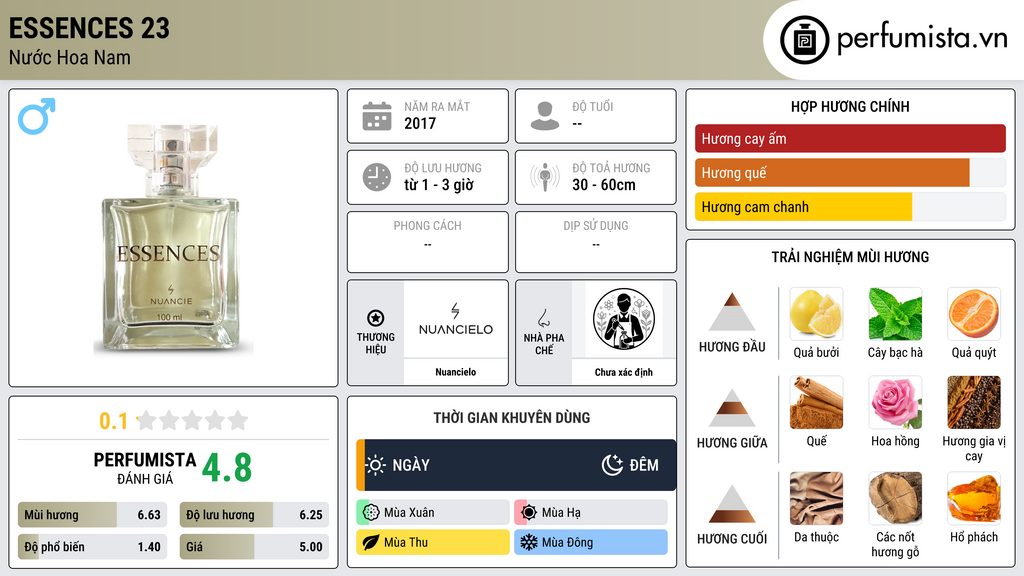Select the Mùa Đông season chip

click(591, 542)
